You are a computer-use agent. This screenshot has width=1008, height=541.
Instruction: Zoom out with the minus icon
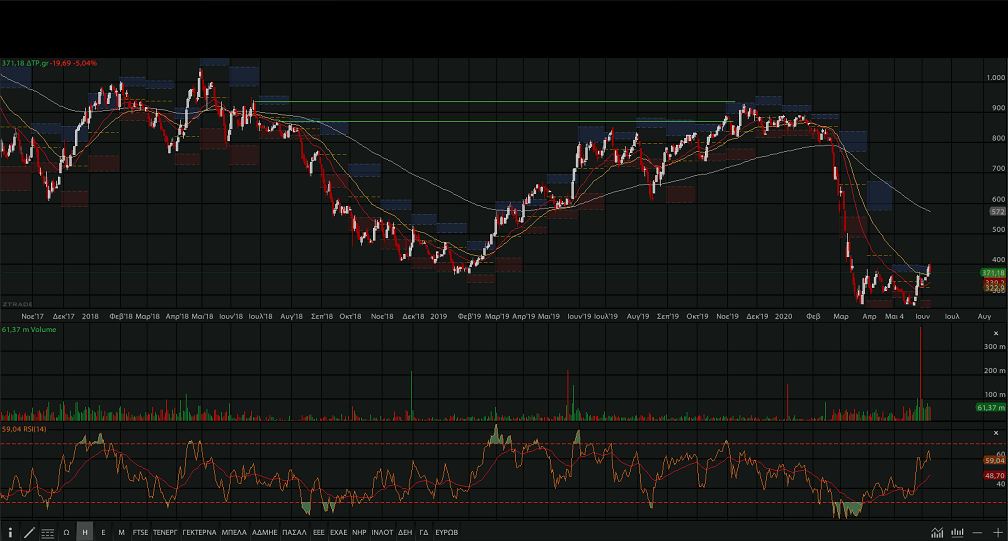point(977,532)
